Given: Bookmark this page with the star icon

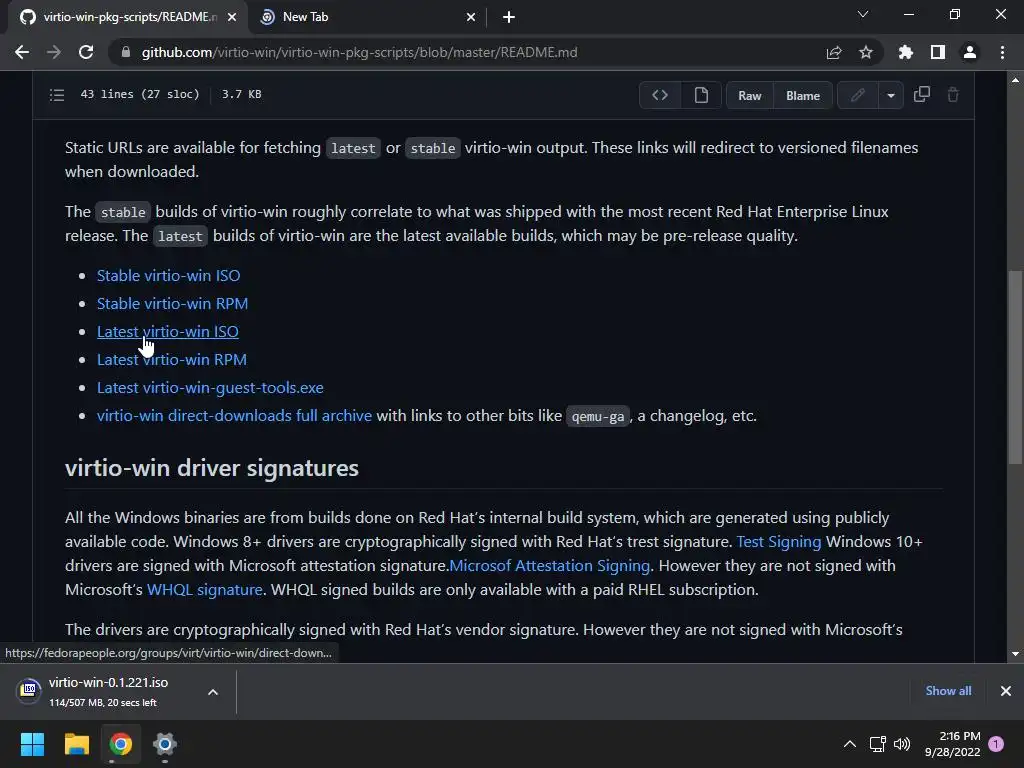Looking at the screenshot, I should (866, 52).
